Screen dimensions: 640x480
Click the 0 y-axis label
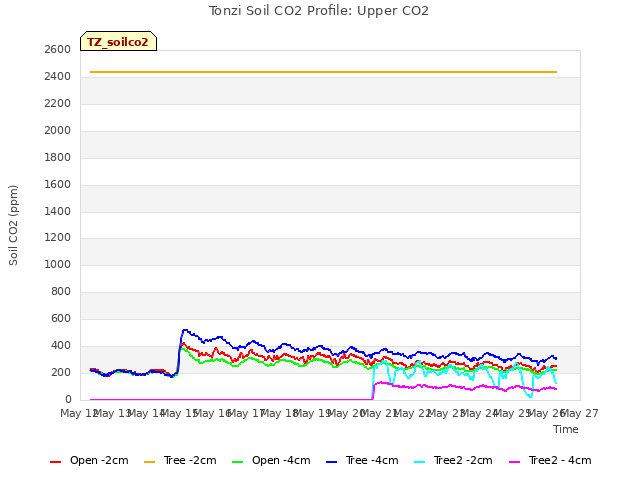tap(68, 399)
